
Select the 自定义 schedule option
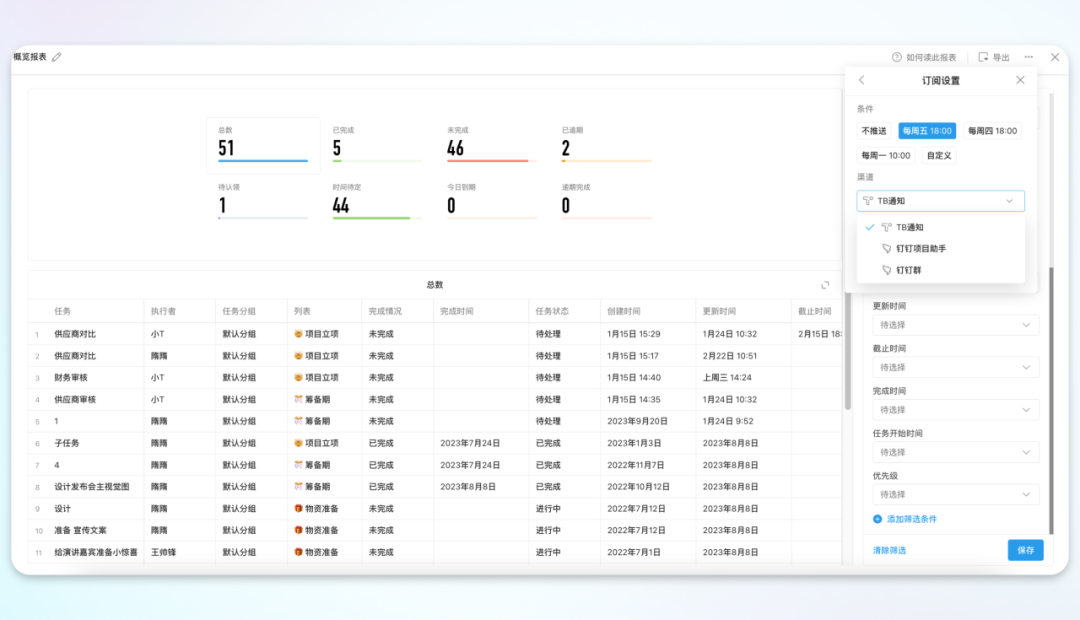coord(939,155)
